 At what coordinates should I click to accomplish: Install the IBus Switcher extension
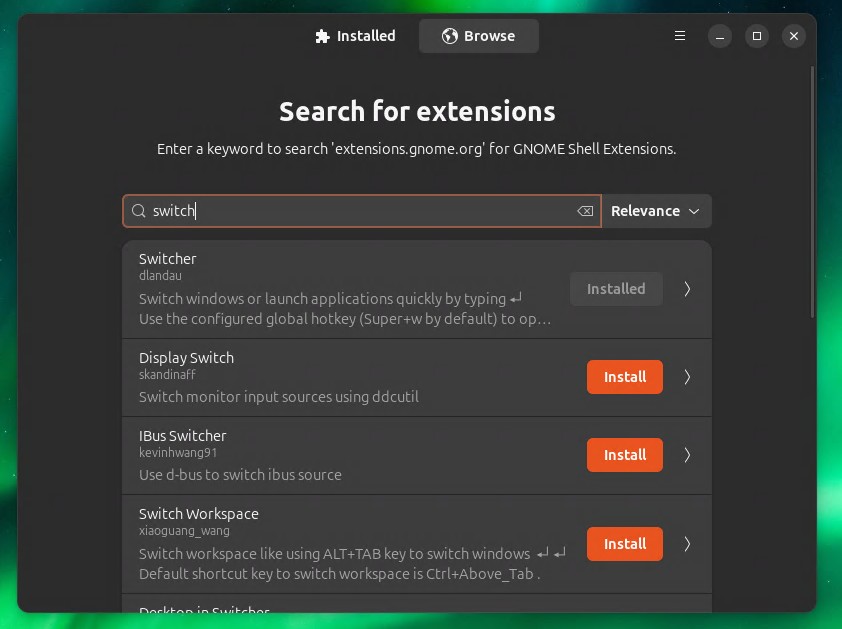point(625,455)
